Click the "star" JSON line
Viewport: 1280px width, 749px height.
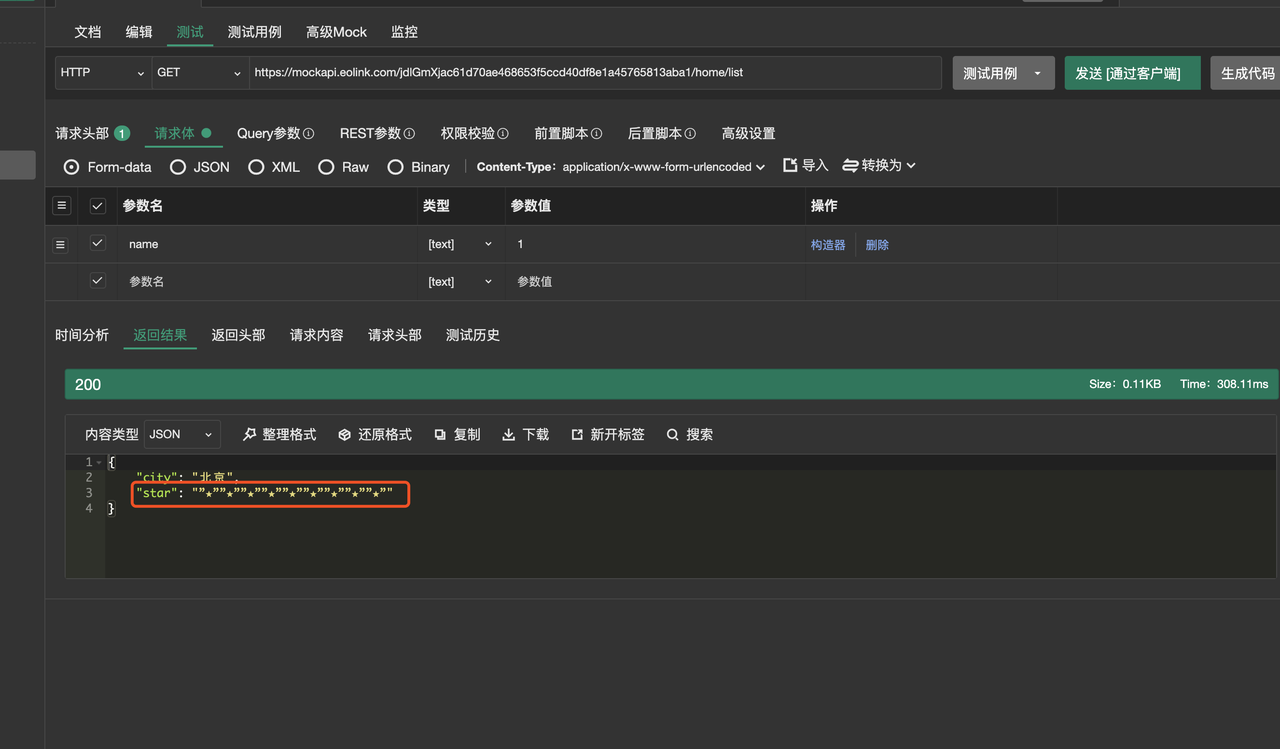pyautogui.click(x=264, y=493)
